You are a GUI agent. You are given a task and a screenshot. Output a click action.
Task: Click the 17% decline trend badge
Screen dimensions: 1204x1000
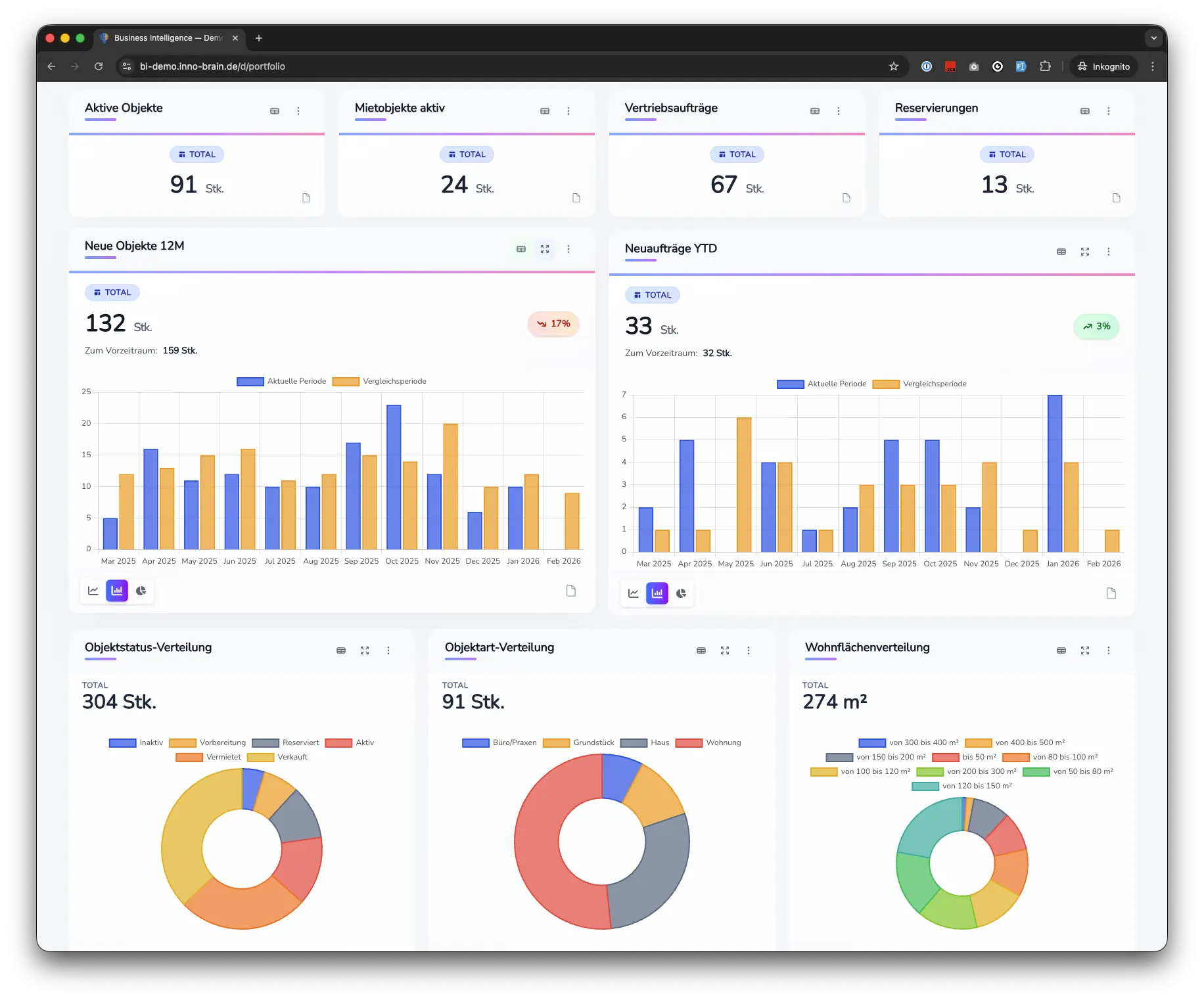(553, 324)
